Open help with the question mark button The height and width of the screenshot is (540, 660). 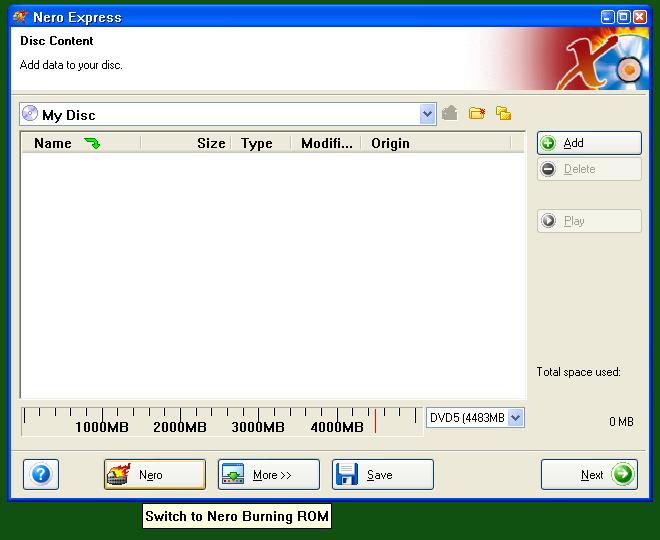[41, 474]
